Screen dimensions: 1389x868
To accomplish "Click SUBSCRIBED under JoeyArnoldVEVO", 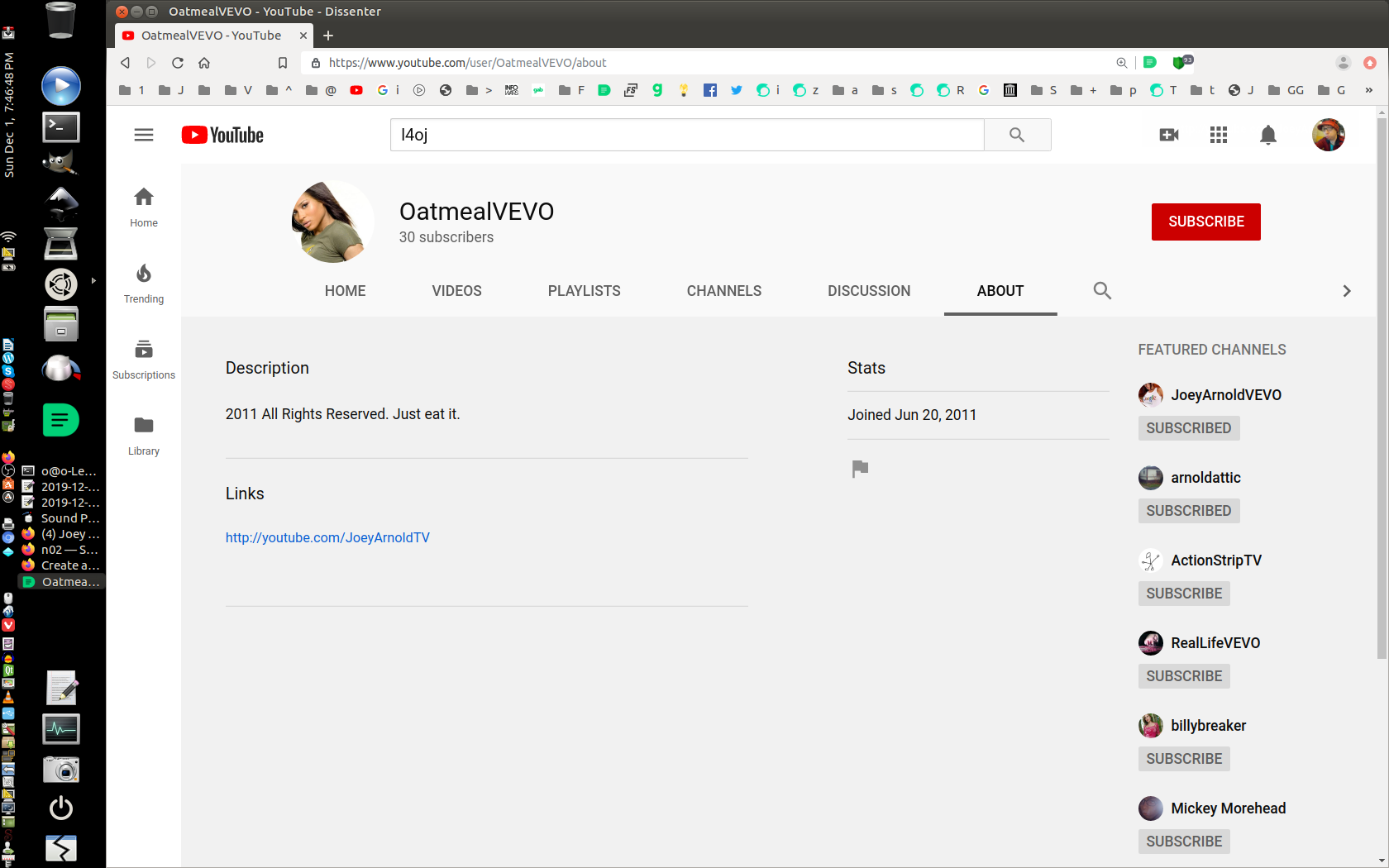I will pos(1189,428).
